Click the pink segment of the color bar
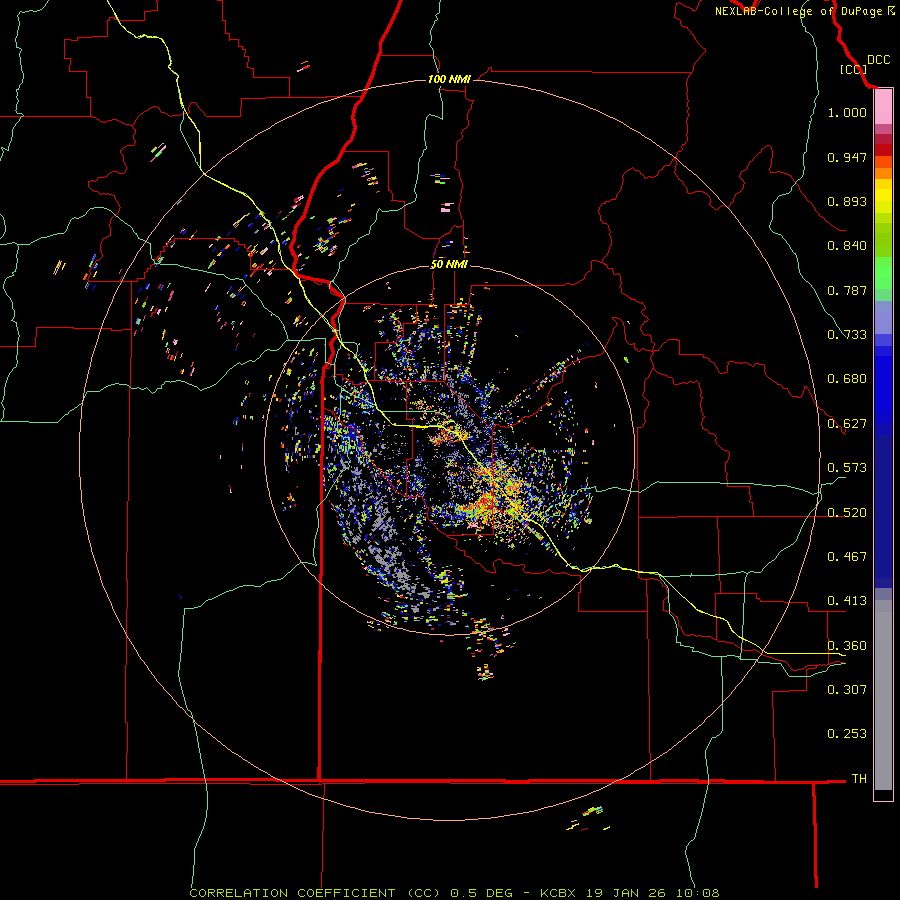900x900 pixels. point(883,107)
